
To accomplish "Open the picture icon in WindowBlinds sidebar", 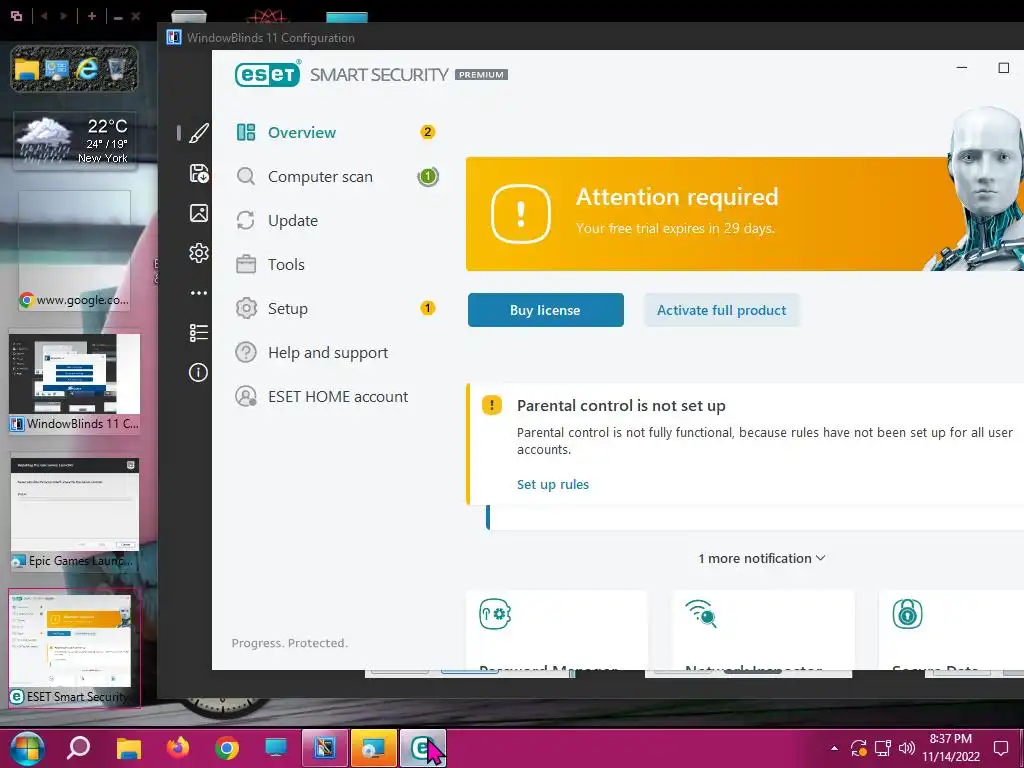I will 199,213.
